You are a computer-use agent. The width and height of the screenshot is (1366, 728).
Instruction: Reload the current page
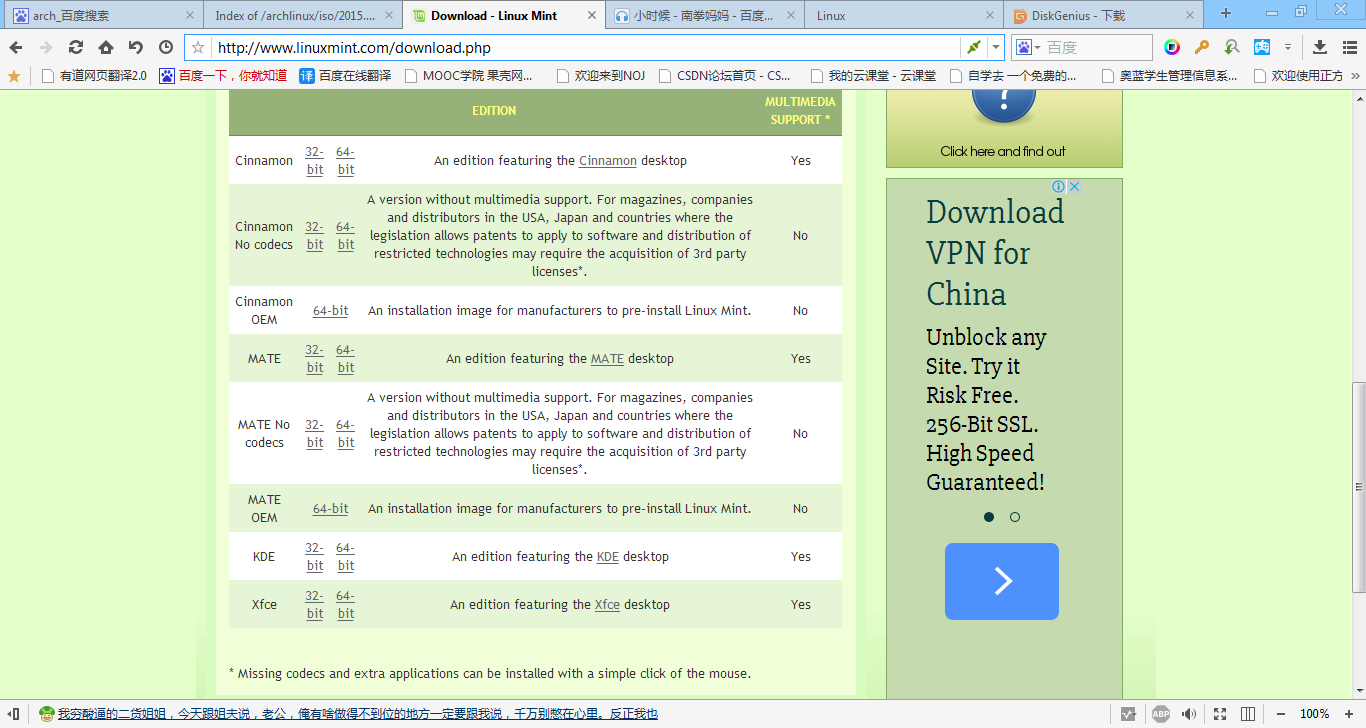[76, 47]
